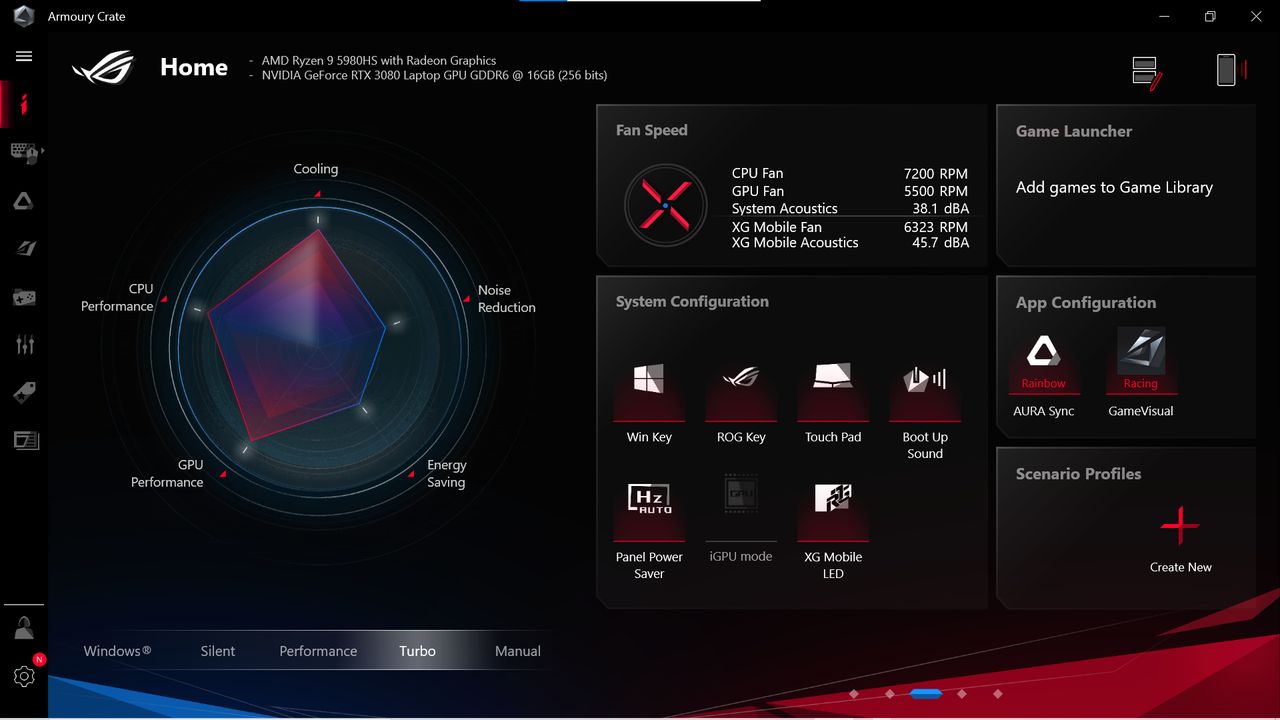This screenshot has width=1280, height=720.
Task: Click the GPU Performance chart label
Action: [x=167, y=473]
